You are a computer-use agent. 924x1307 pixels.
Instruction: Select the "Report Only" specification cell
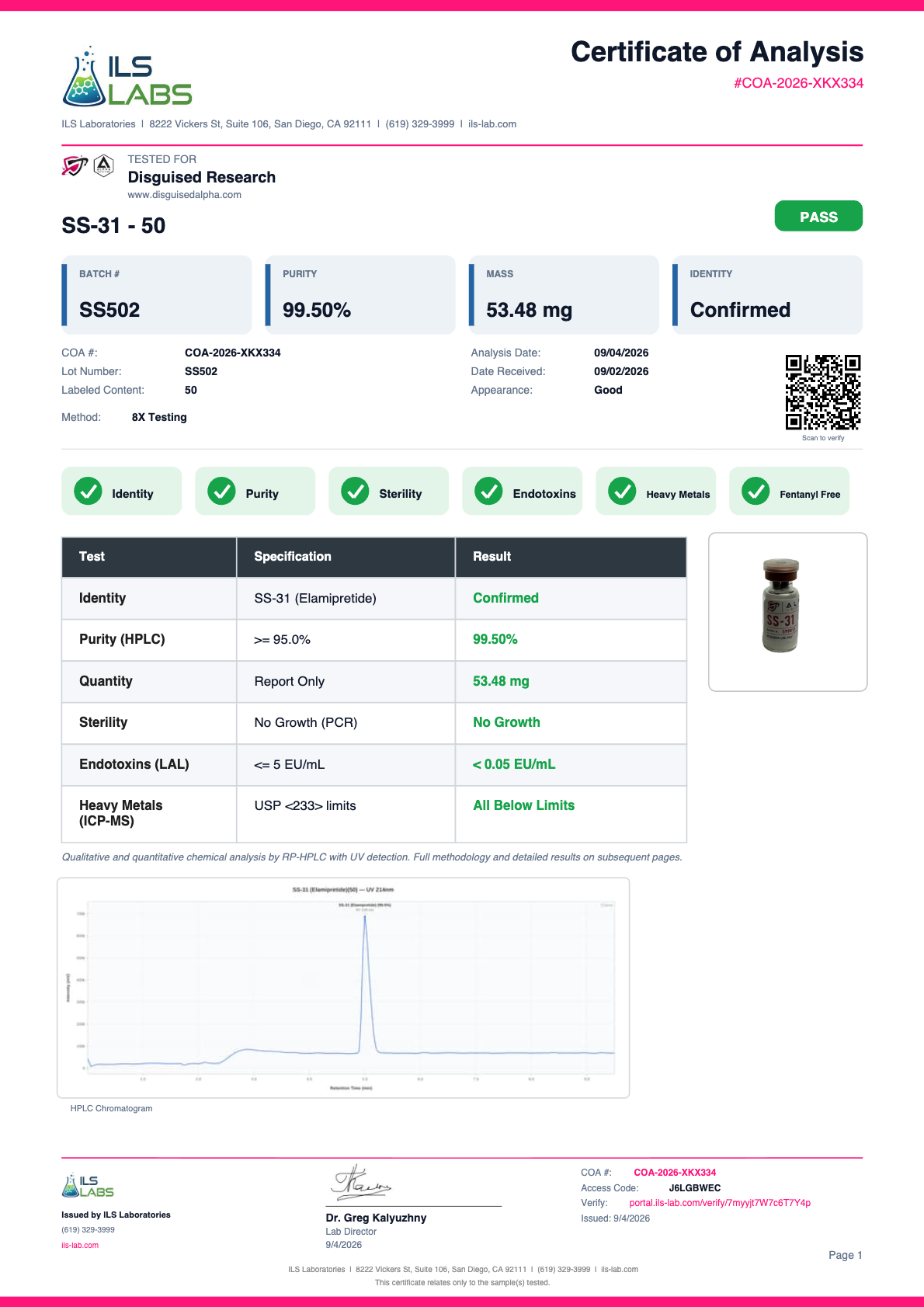click(x=346, y=681)
